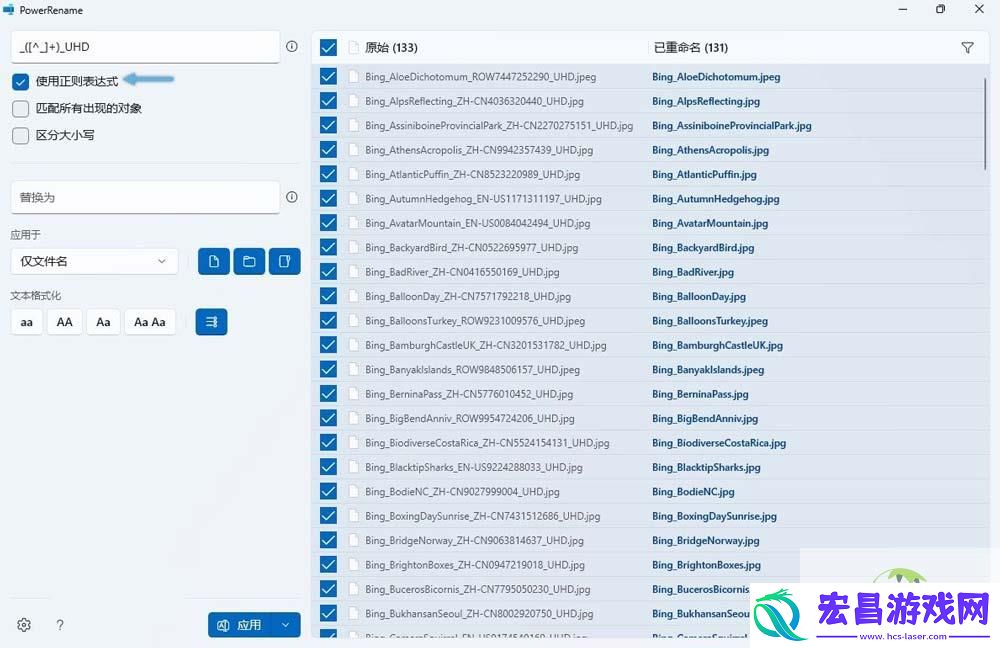The width and height of the screenshot is (1000, 648).
Task: Click renamed name Bing_AutumnHedgehog.jpg
Action: pos(716,198)
